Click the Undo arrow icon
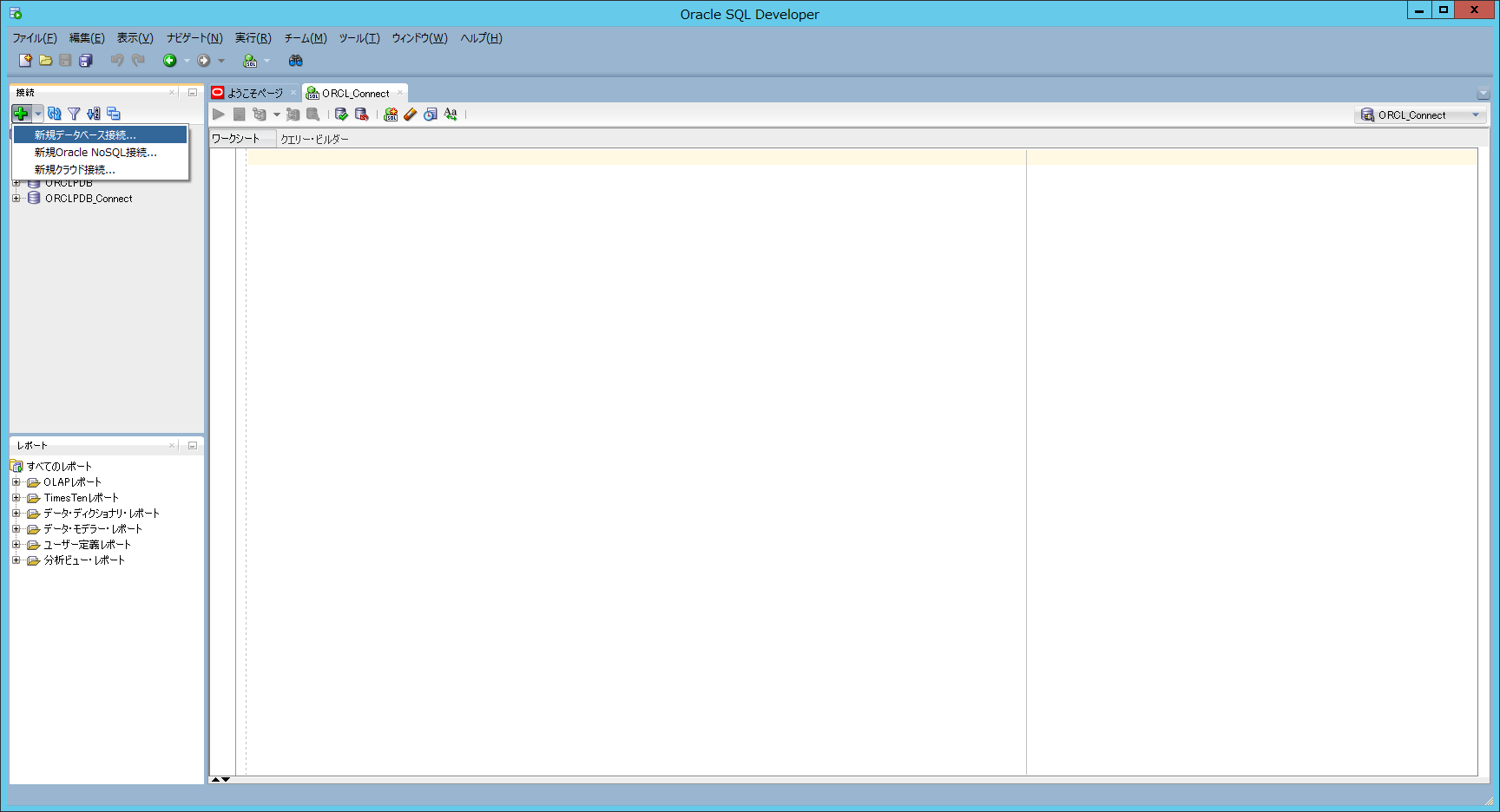1500x812 pixels. click(x=117, y=60)
